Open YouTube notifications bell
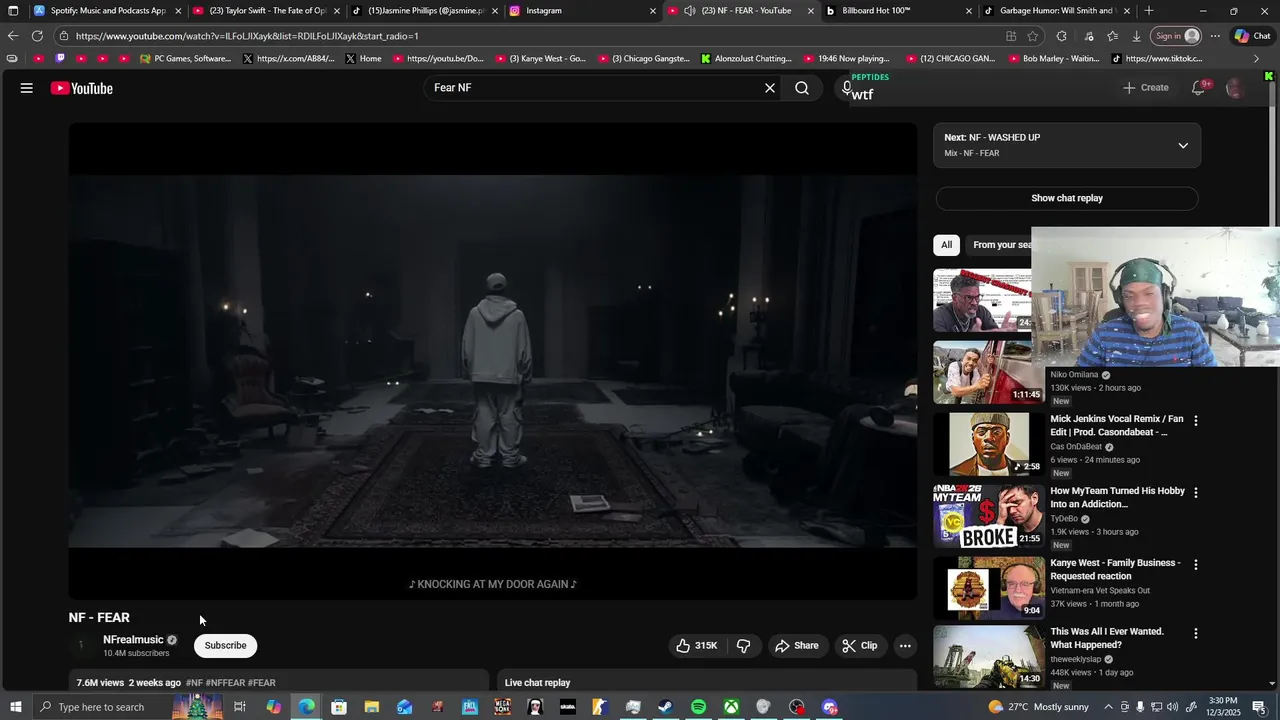 pyautogui.click(x=1198, y=88)
